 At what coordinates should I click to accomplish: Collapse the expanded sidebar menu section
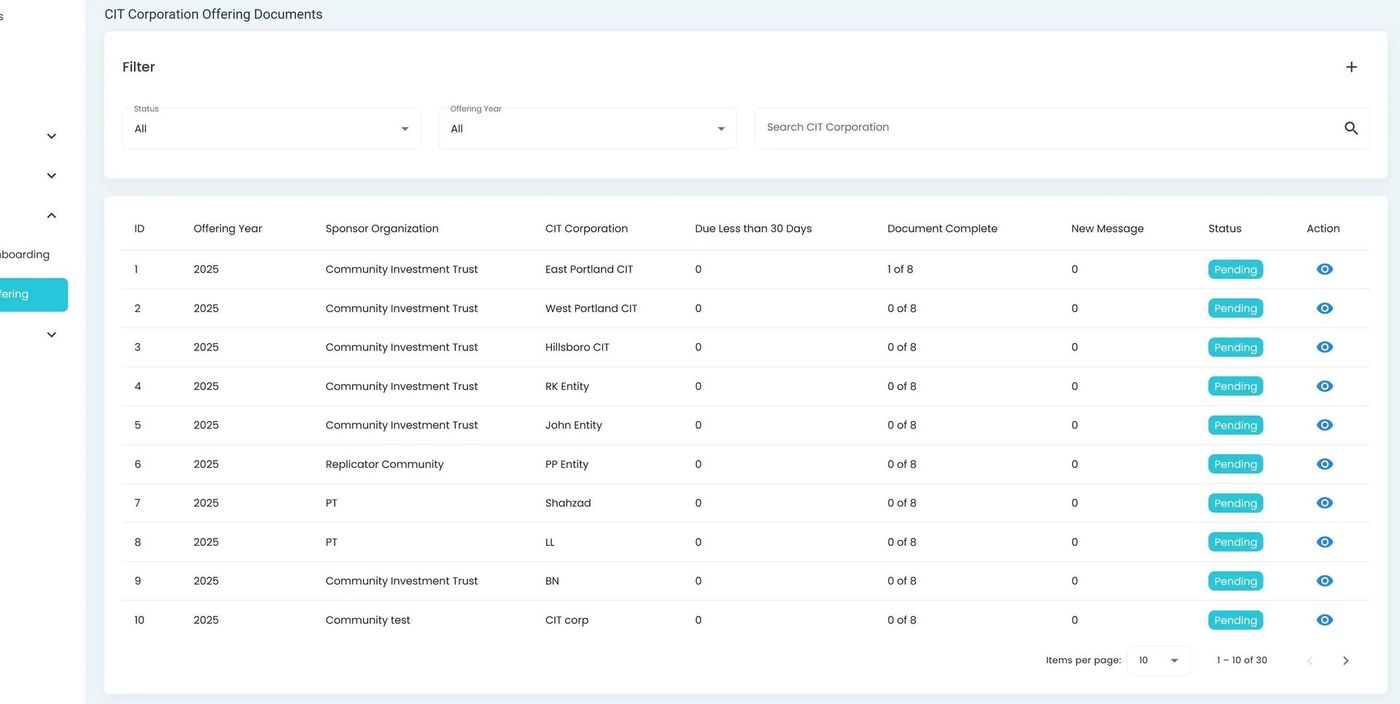point(52,215)
